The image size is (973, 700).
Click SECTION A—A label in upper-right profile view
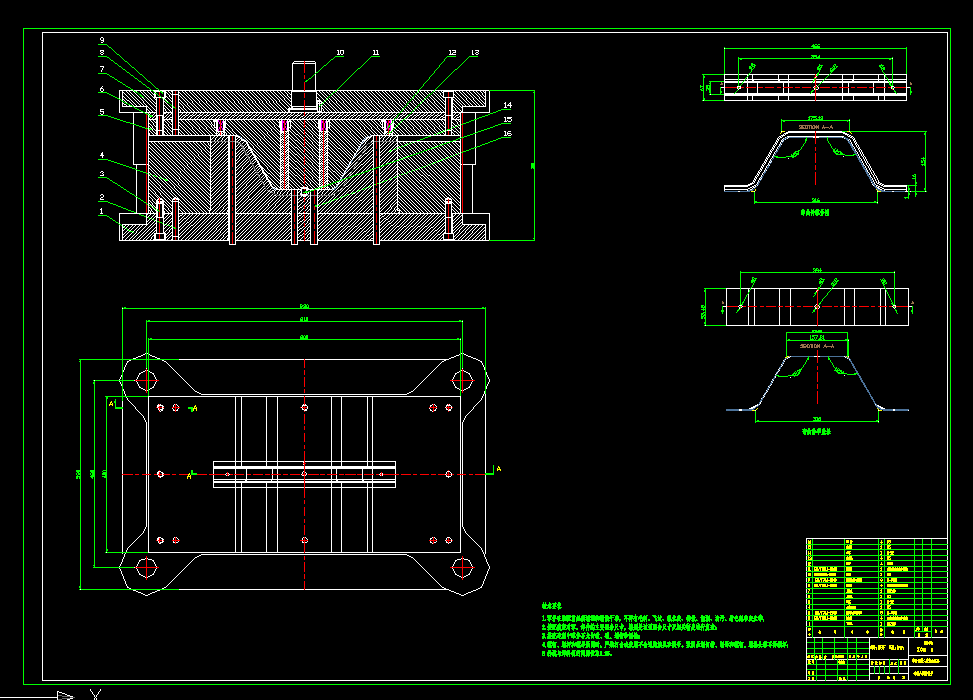point(815,127)
